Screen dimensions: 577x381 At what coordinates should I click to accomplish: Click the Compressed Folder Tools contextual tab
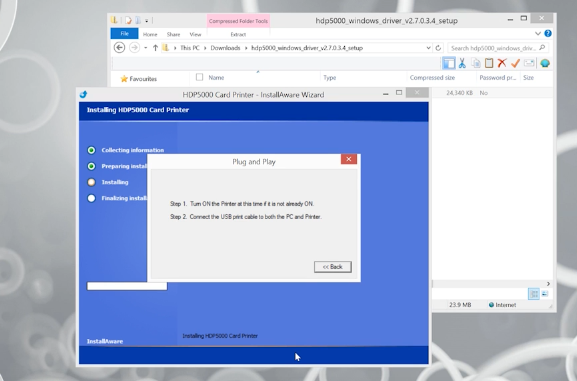(x=238, y=21)
